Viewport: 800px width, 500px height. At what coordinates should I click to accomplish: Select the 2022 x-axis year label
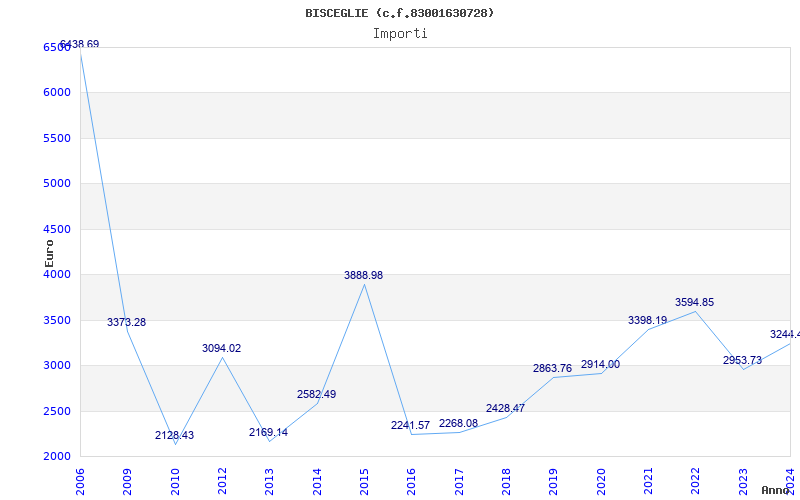696,482
